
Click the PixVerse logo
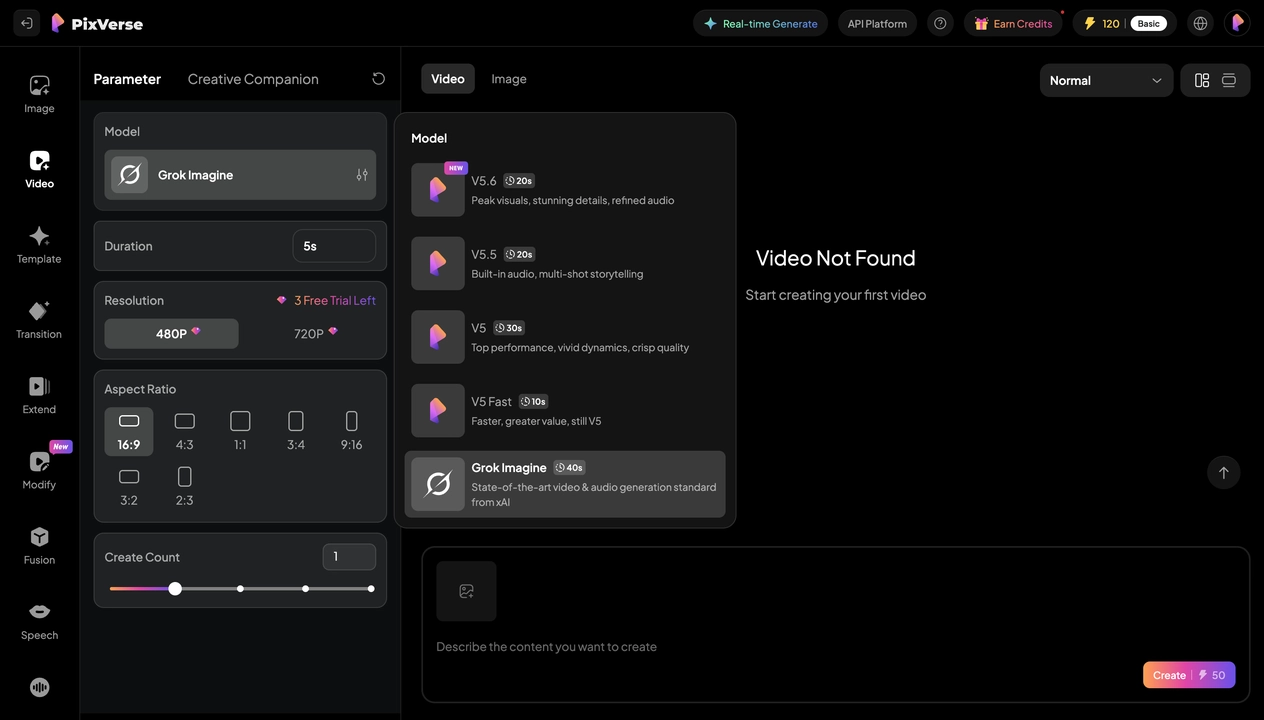click(x=97, y=23)
